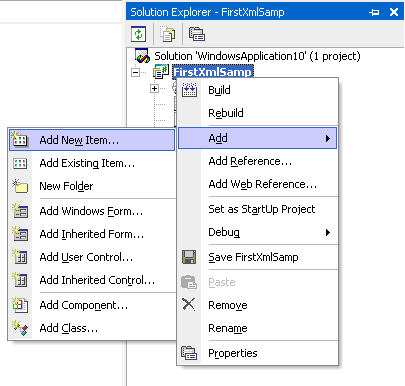This screenshot has height=386, width=405.
Task: Click the Add Inherited Form icon
Action: pos(20,234)
